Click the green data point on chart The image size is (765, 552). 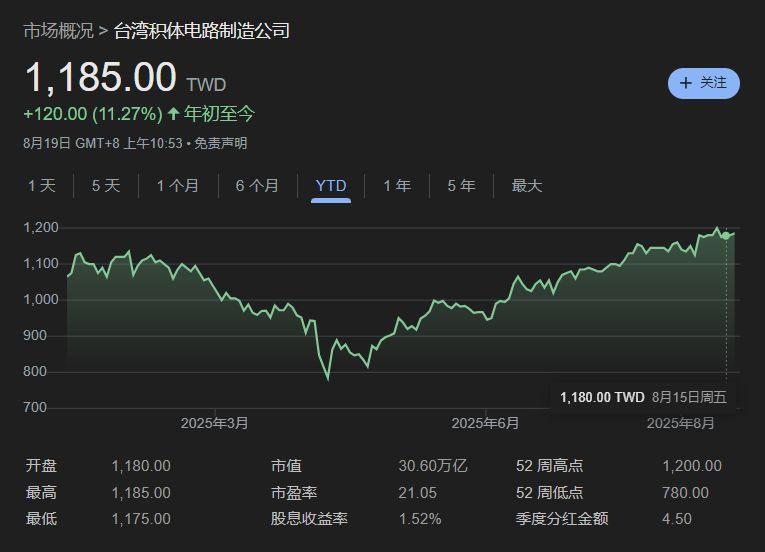[726, 236]
